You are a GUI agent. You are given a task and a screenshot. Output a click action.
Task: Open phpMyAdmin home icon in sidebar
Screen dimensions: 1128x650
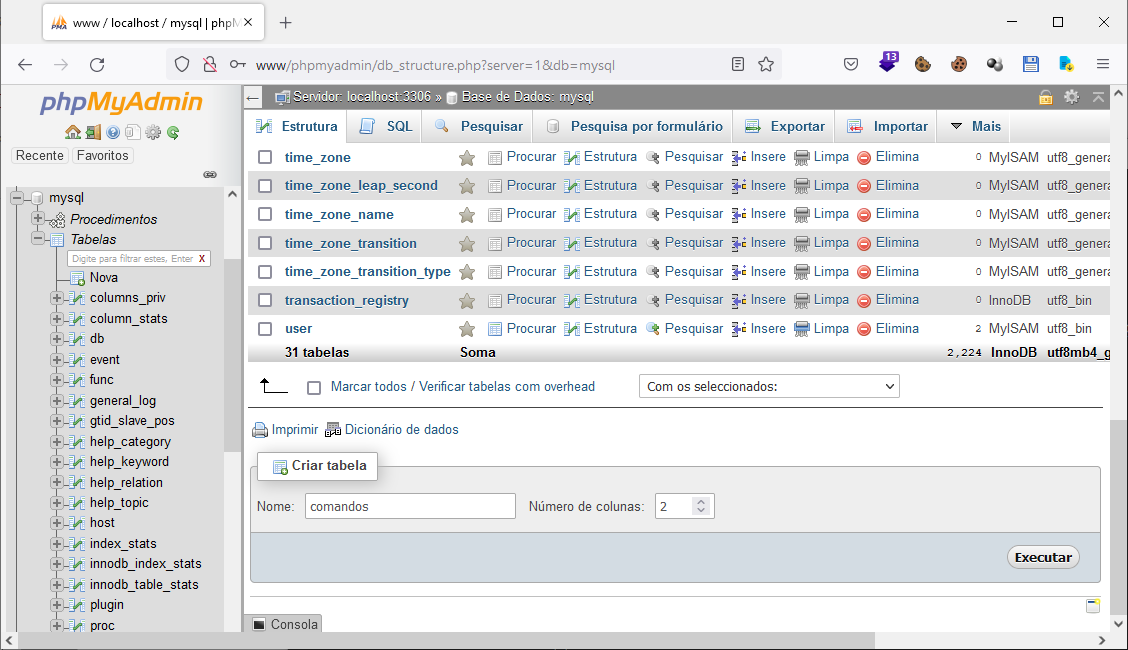[73, 132]
